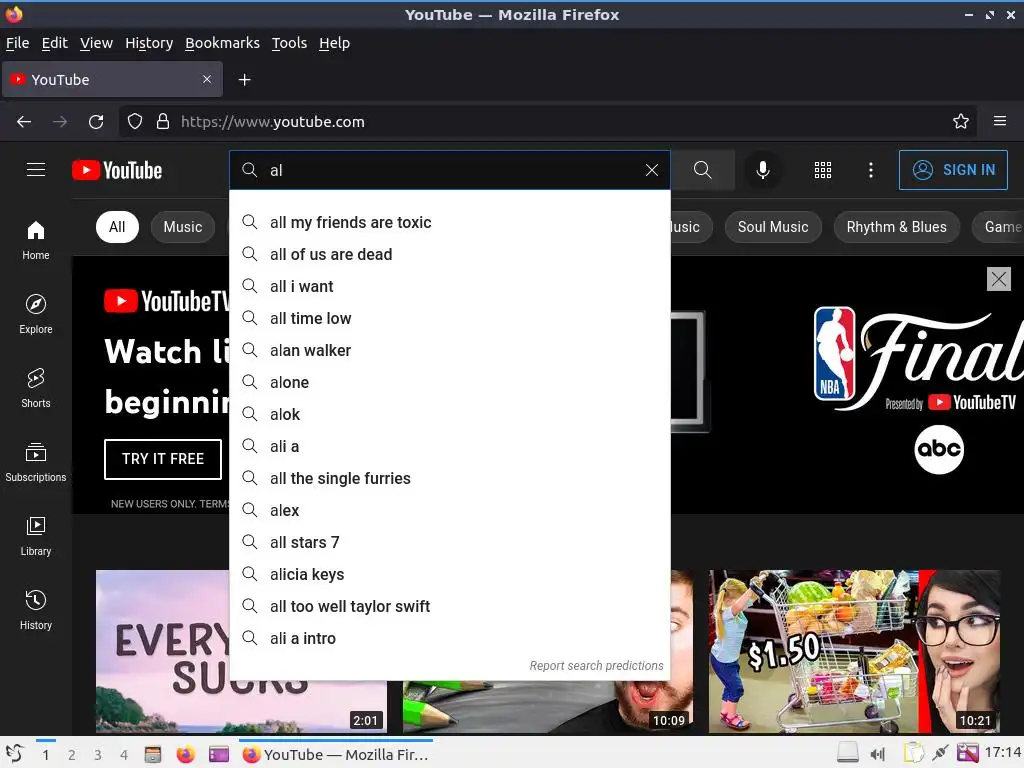Open Shorts in sidebar
Image resolution: width=1024 pixels, height=768 pixels.
pos(36,388)
